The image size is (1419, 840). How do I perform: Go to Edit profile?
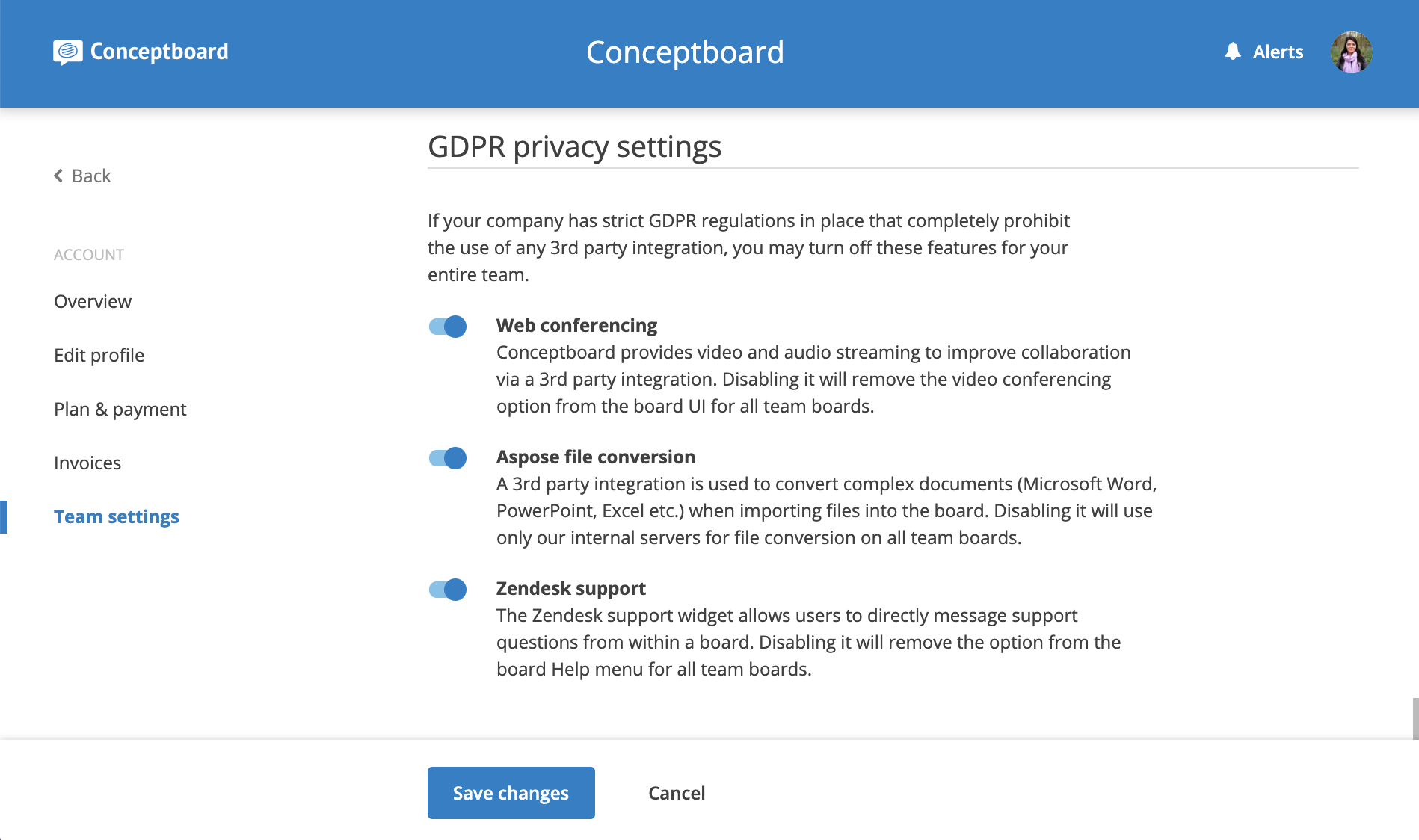point(99,355)
